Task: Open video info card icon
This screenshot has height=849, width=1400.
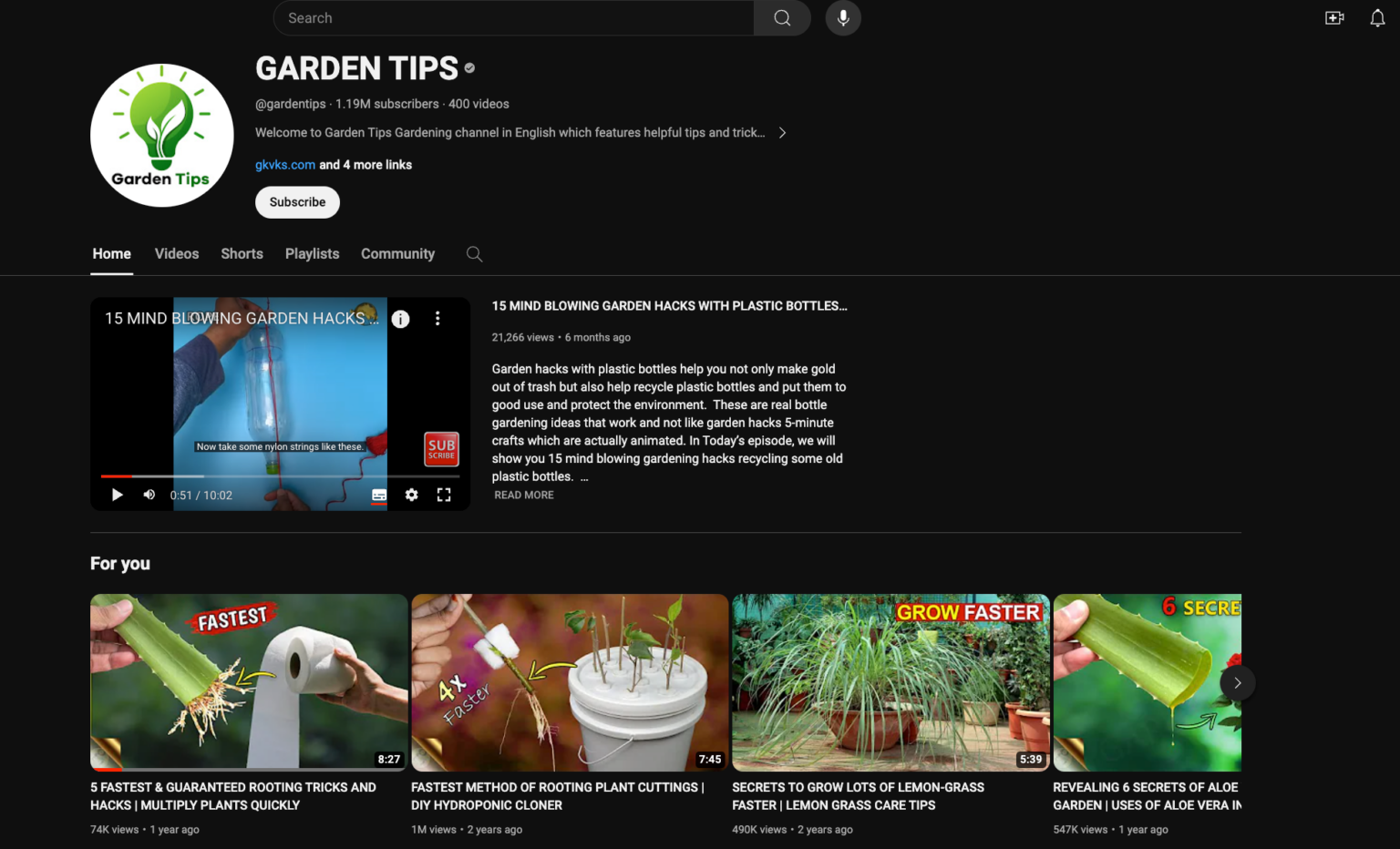Action: [400, 319]
